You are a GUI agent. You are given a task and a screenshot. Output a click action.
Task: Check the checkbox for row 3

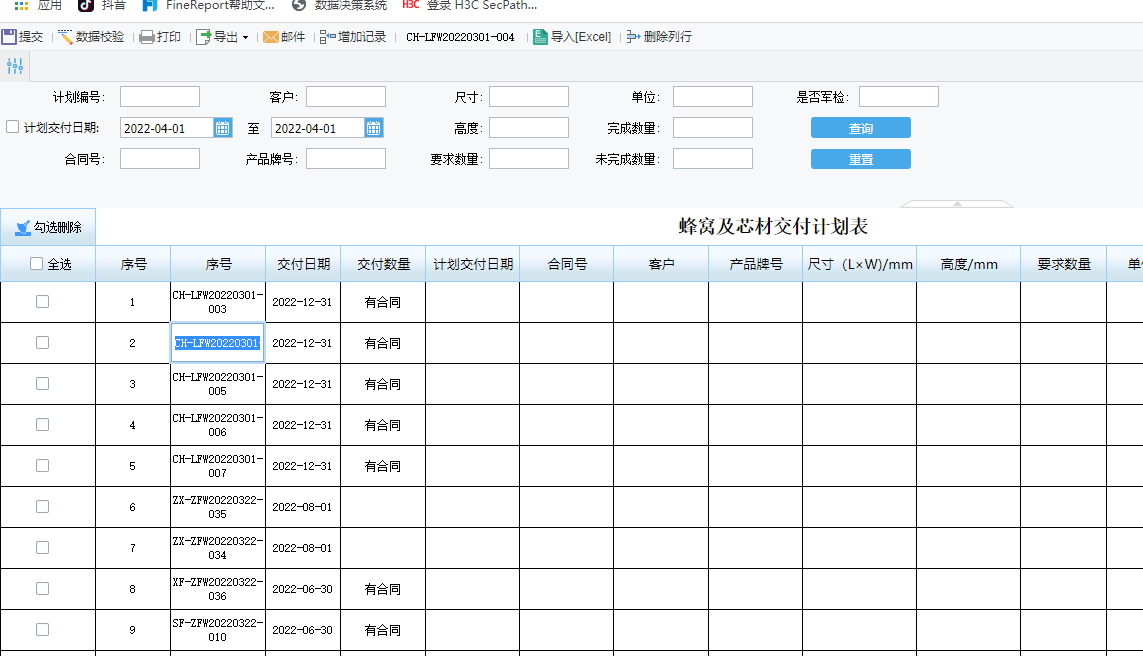(x=42, y=383)
